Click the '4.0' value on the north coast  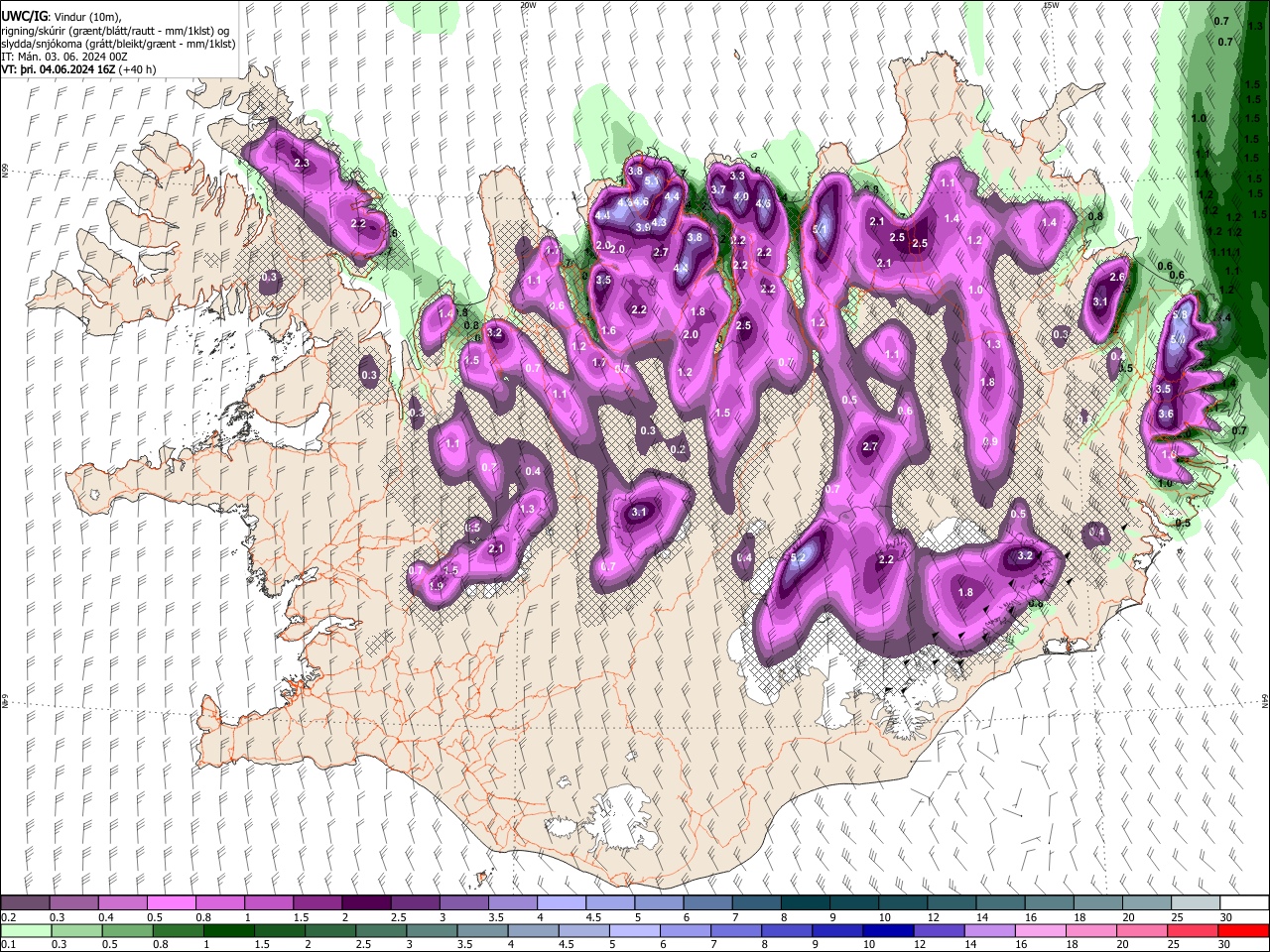[741, 196]
